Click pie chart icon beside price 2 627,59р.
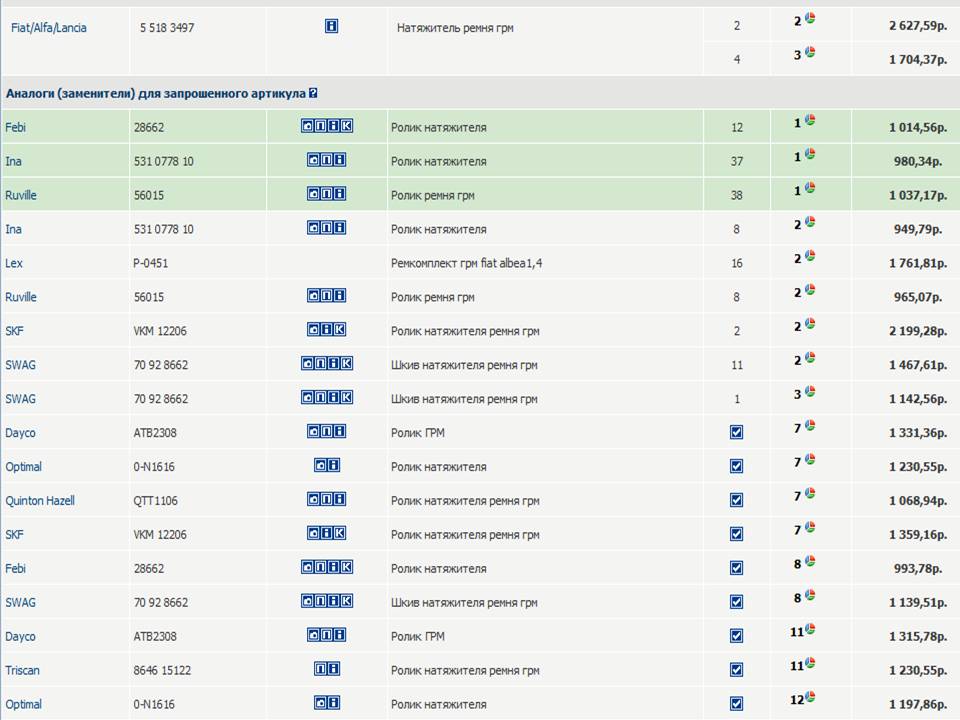This screenshot has width=960, height=720. (810, 19)
